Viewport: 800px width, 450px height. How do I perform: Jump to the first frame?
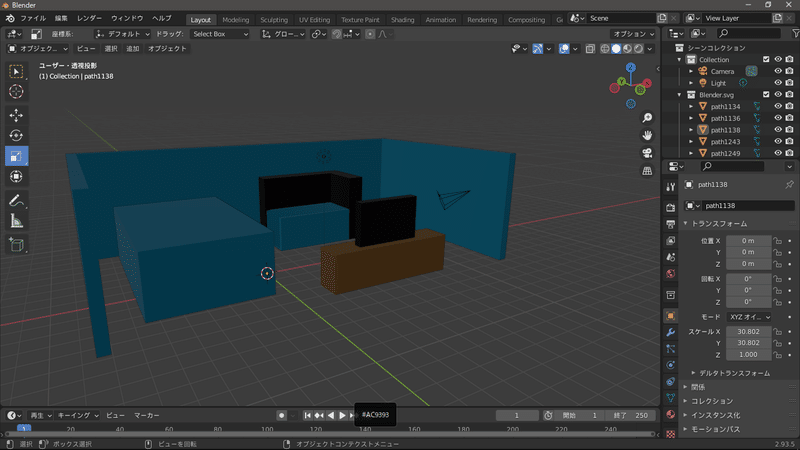(308, 416)
